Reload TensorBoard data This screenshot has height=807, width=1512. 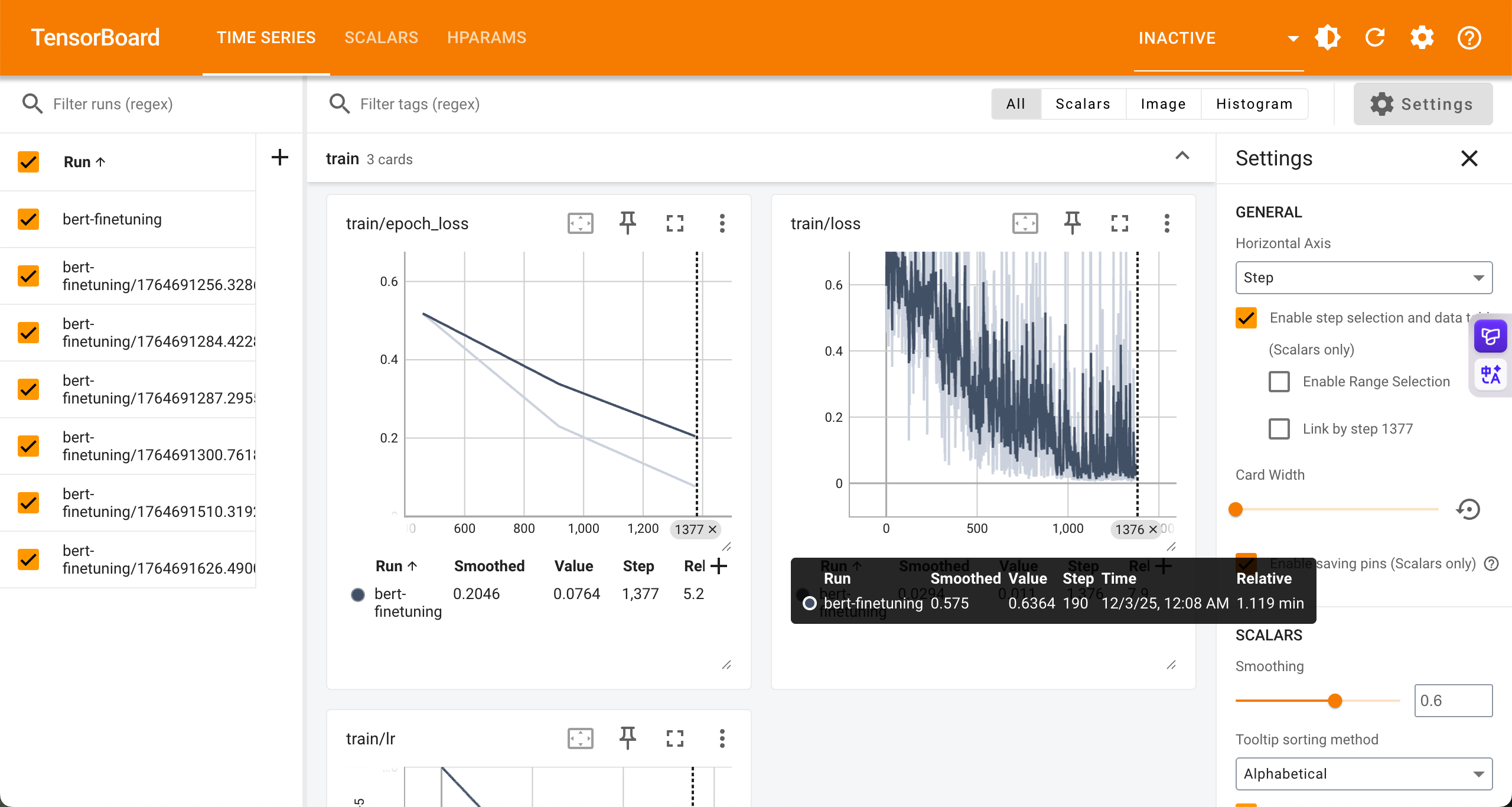[1375, 38]
